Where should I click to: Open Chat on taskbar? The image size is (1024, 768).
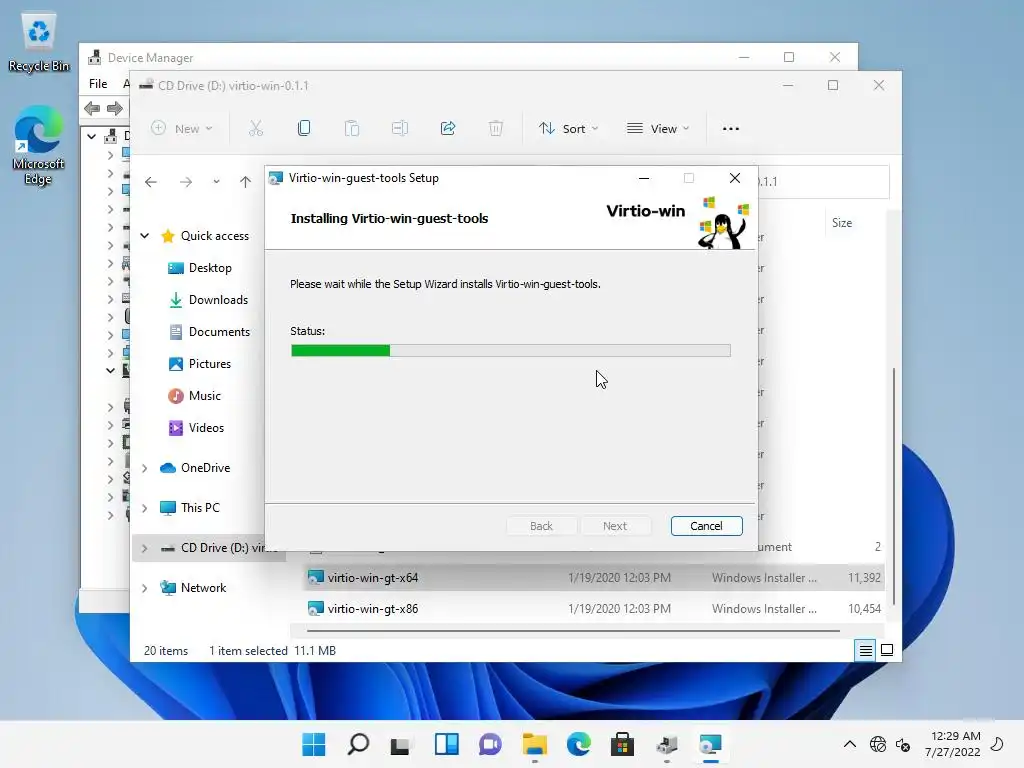click(490, 744)
